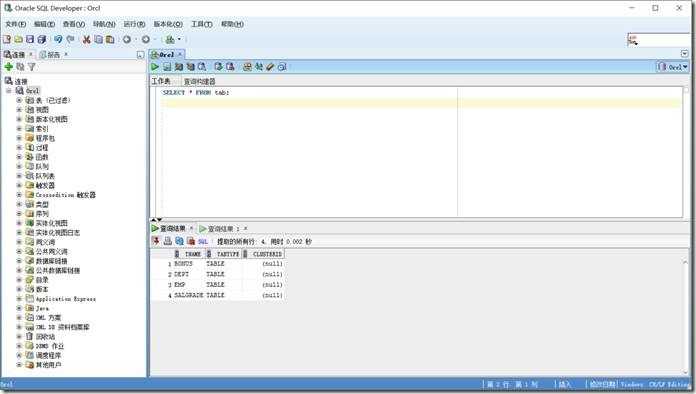Collapse the Orcl connection node
The height and width of the screenshot is (394, 696).
pos(9,91)
